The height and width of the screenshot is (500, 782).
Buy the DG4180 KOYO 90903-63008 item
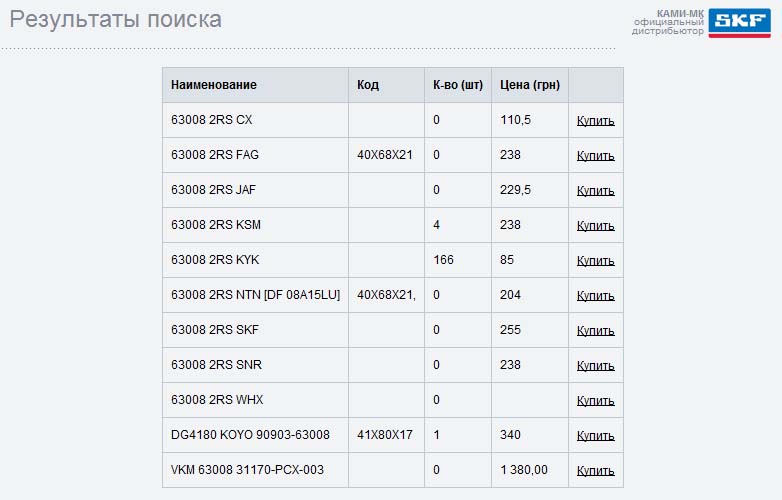click(x=595, y=436)
